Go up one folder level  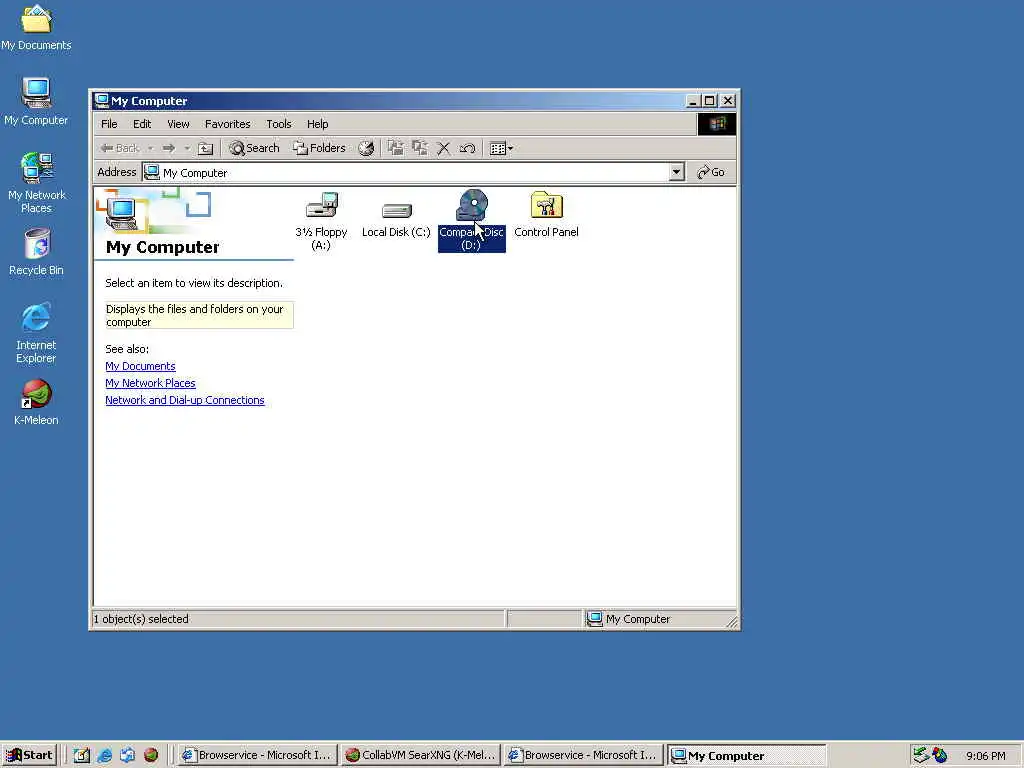pos(205,148)
